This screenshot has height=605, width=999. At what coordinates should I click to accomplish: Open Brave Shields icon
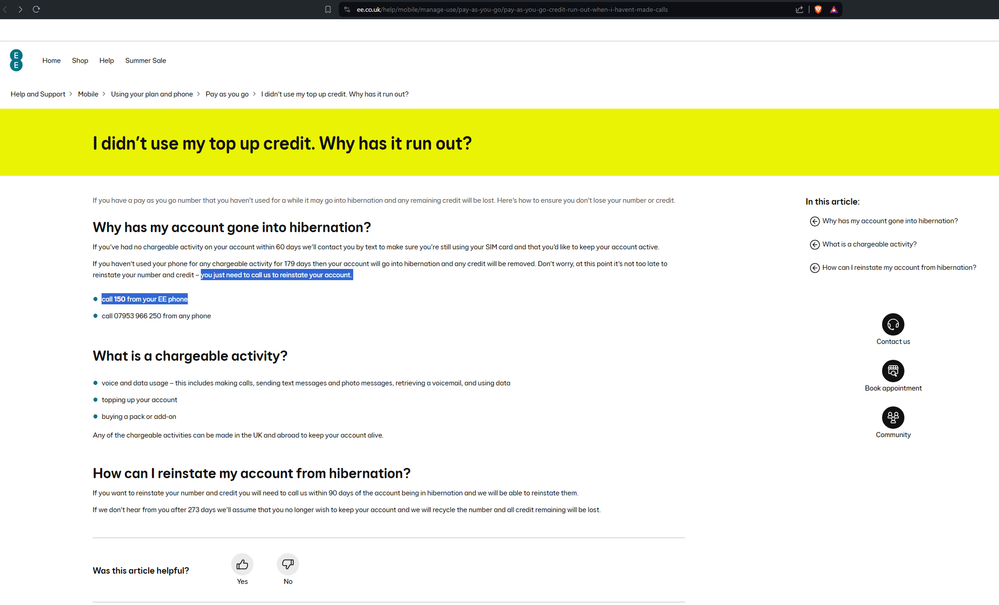818,10
